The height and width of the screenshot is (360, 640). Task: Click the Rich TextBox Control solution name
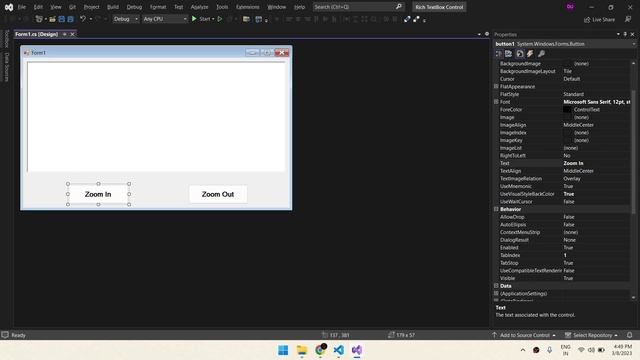point(439,7)
